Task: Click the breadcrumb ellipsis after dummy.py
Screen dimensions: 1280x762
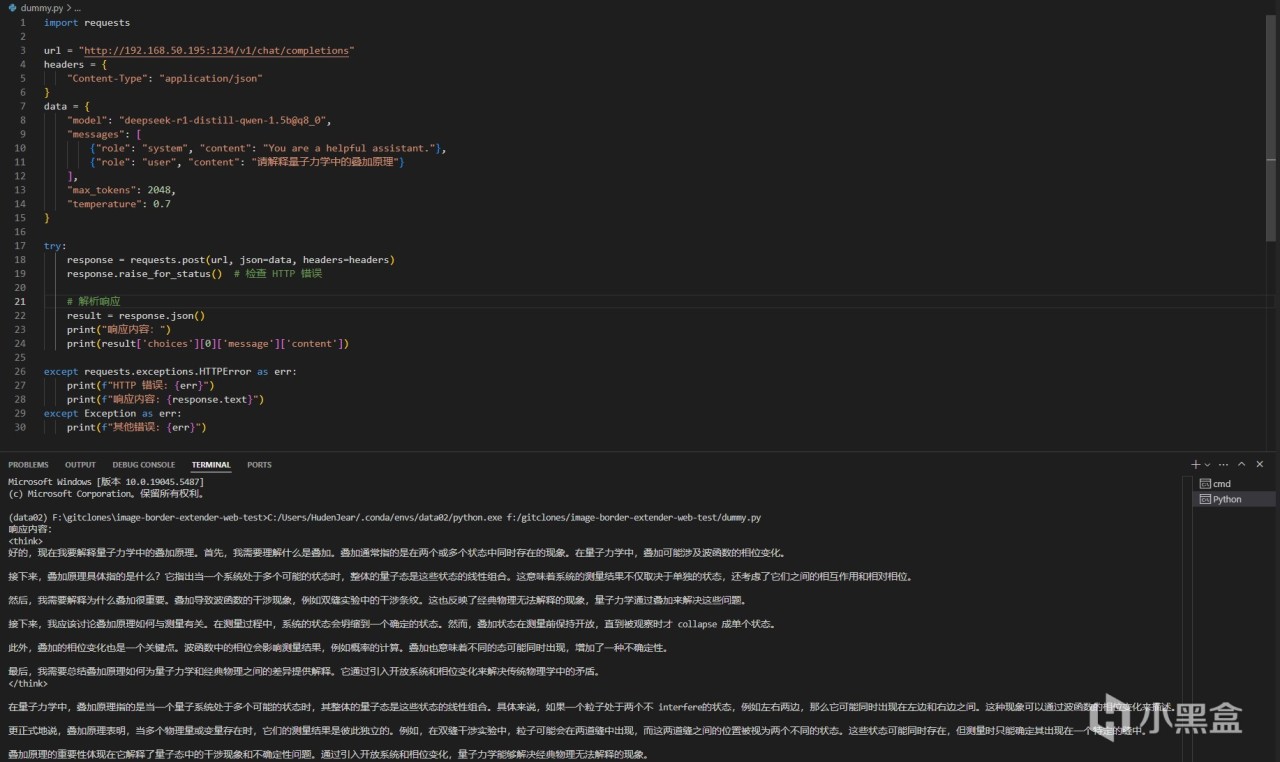Action: coord(77,7)
